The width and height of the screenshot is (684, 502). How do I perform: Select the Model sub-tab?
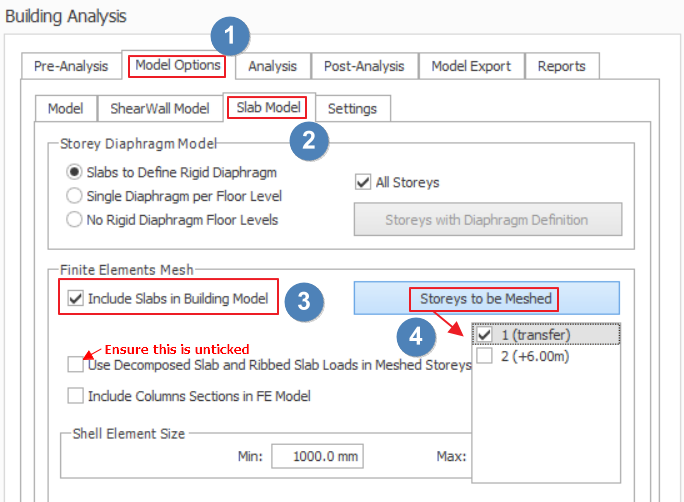[x=65, y=108]
